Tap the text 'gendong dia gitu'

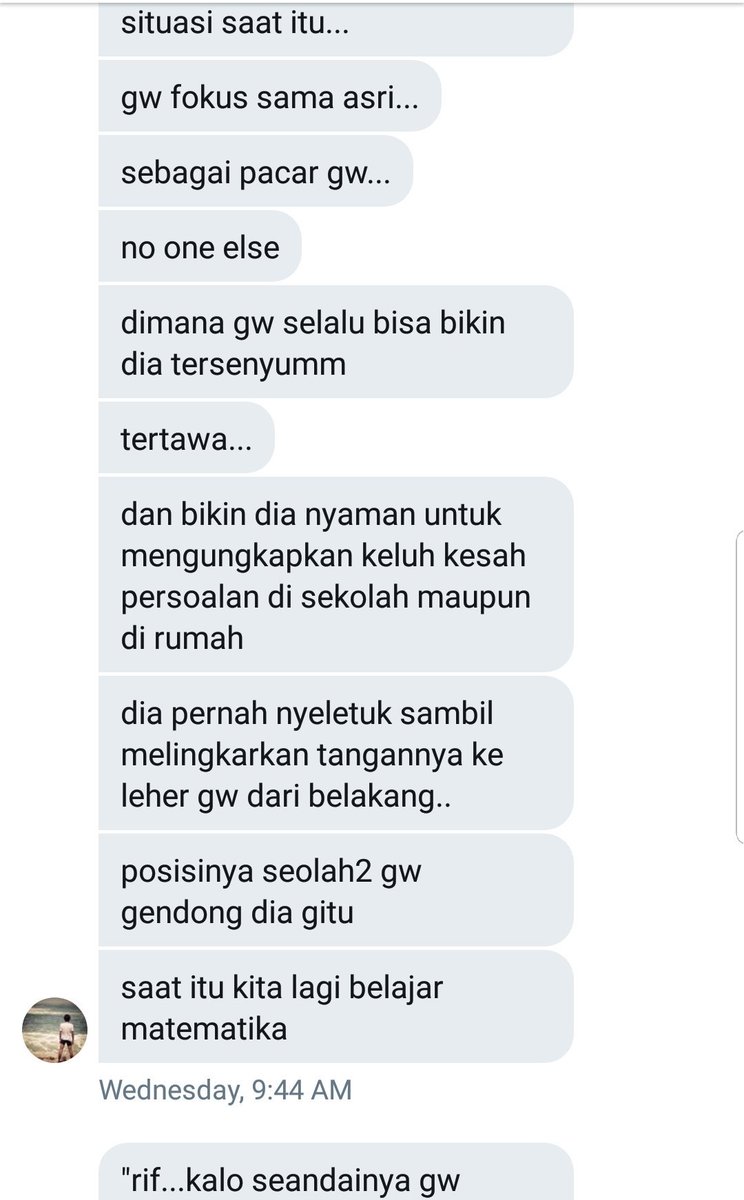tap(237, 912)
